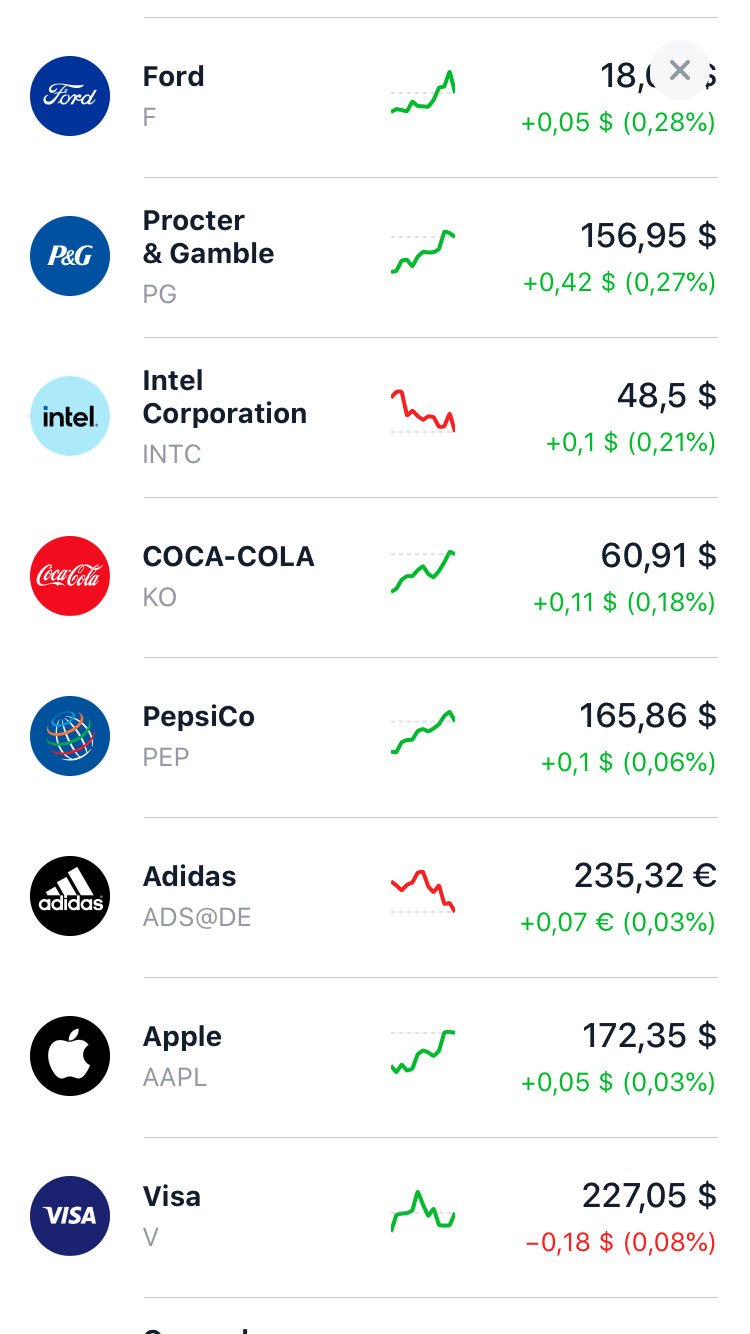The image size is (750, 1334).
Task: Select the Apple 172,35 $ price
Action: click(x=650, y=1036)
